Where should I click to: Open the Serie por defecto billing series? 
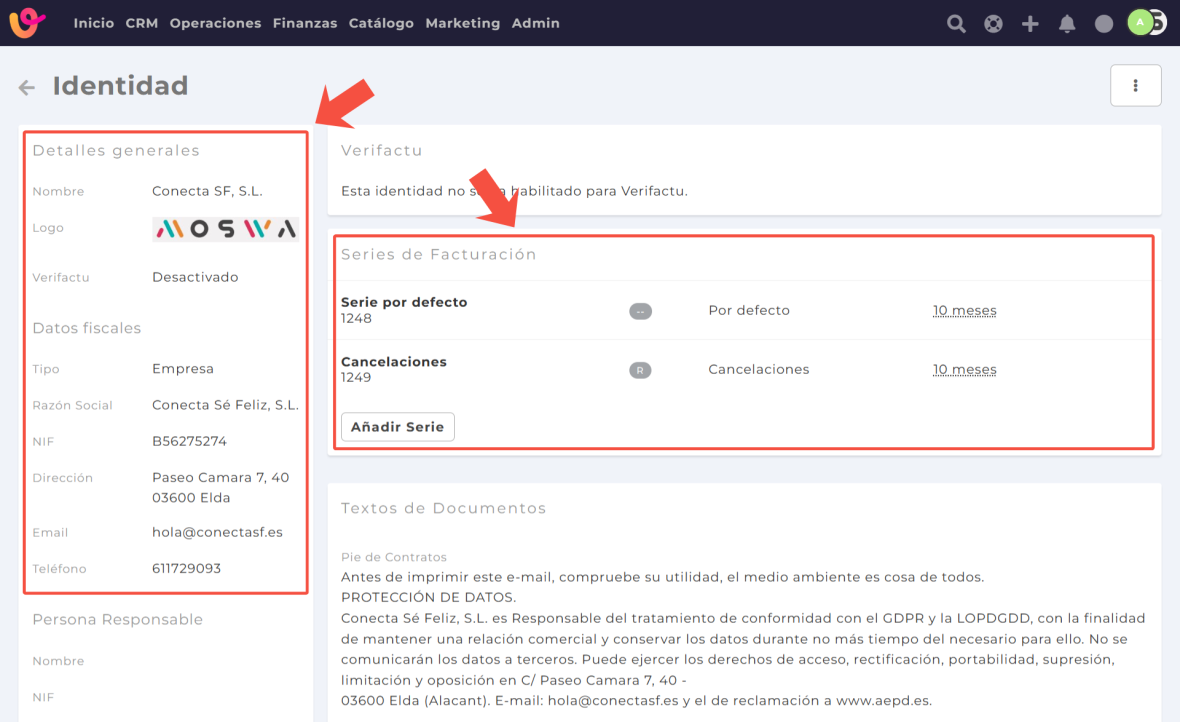(404, 302)
